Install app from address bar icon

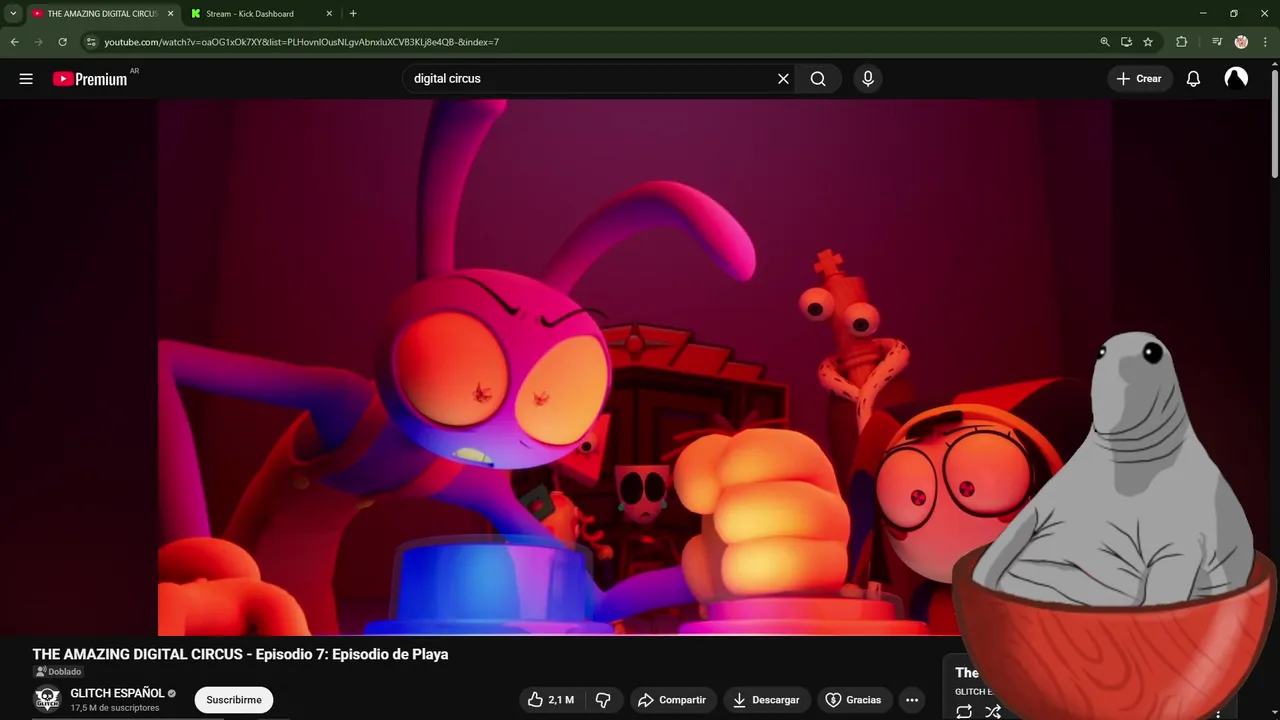click(x=1126, y=42)
